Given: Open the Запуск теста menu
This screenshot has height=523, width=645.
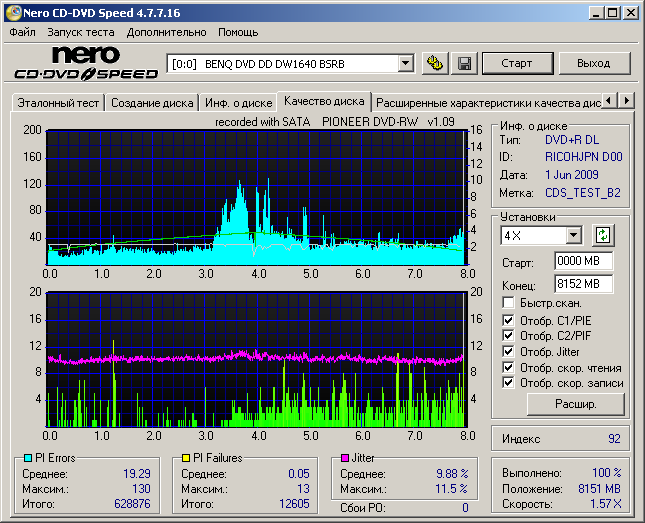Looking at the screenshot, I should coord(81,32).
